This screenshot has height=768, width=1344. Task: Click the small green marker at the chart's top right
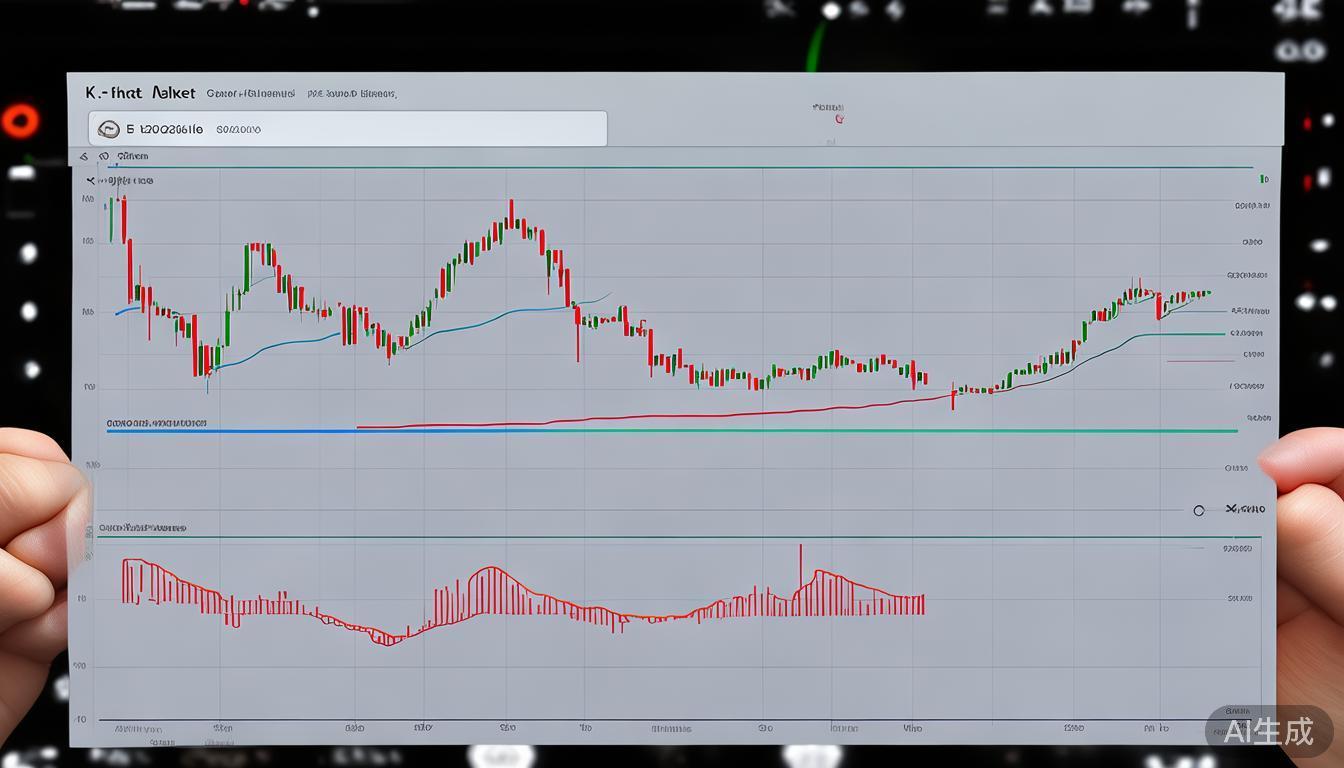(x=1264, y=180)
